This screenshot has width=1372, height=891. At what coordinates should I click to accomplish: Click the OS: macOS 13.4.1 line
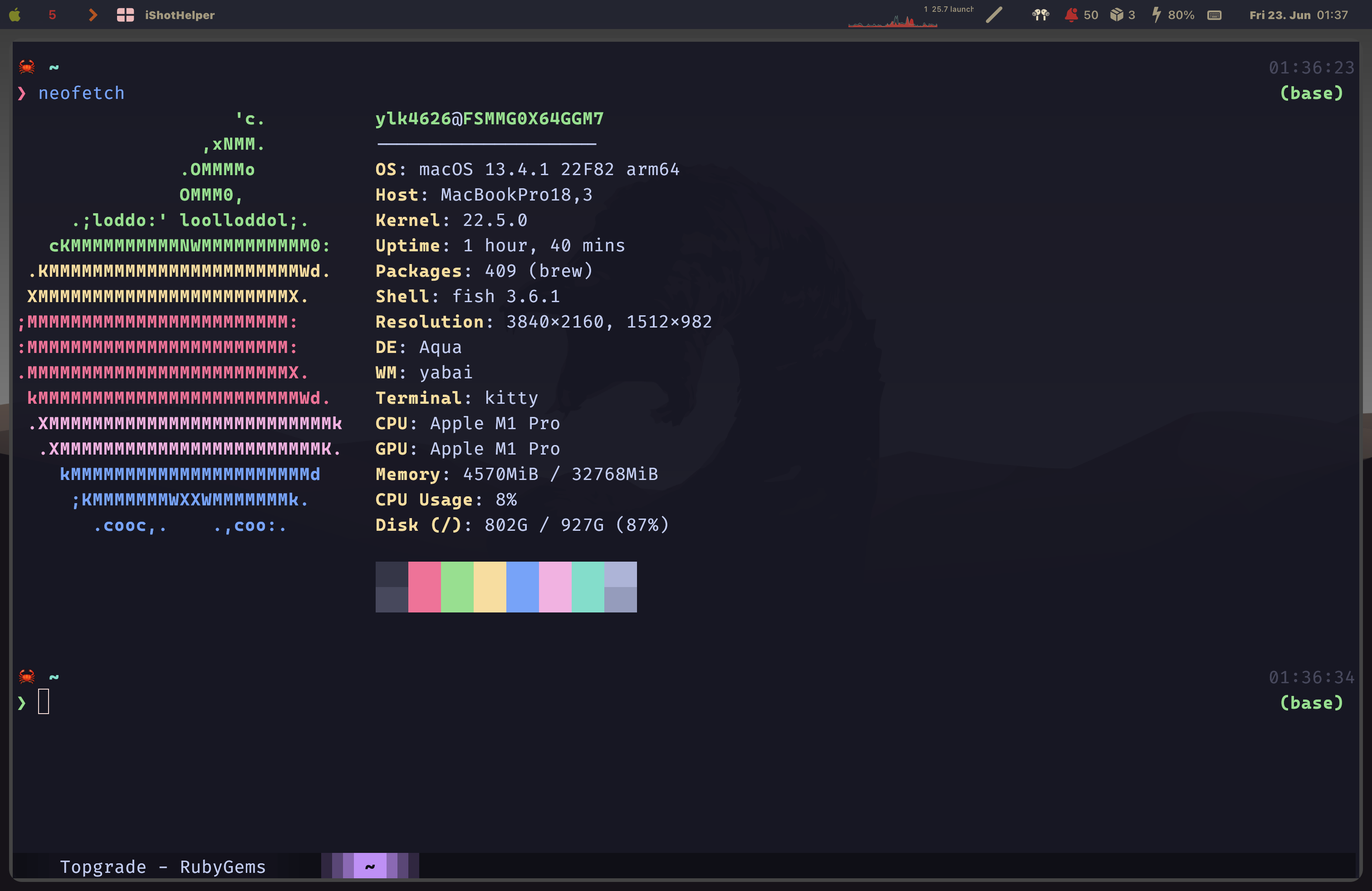pos(528,169)
